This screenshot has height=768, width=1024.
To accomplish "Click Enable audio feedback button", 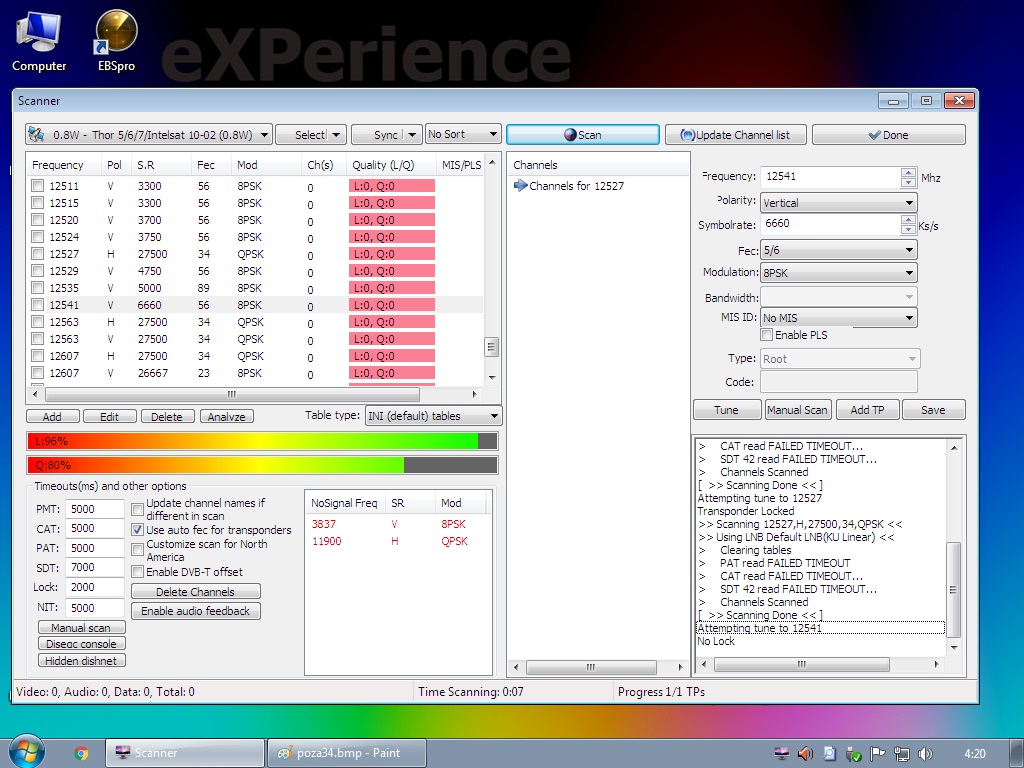I will click(x=195, y=611).
